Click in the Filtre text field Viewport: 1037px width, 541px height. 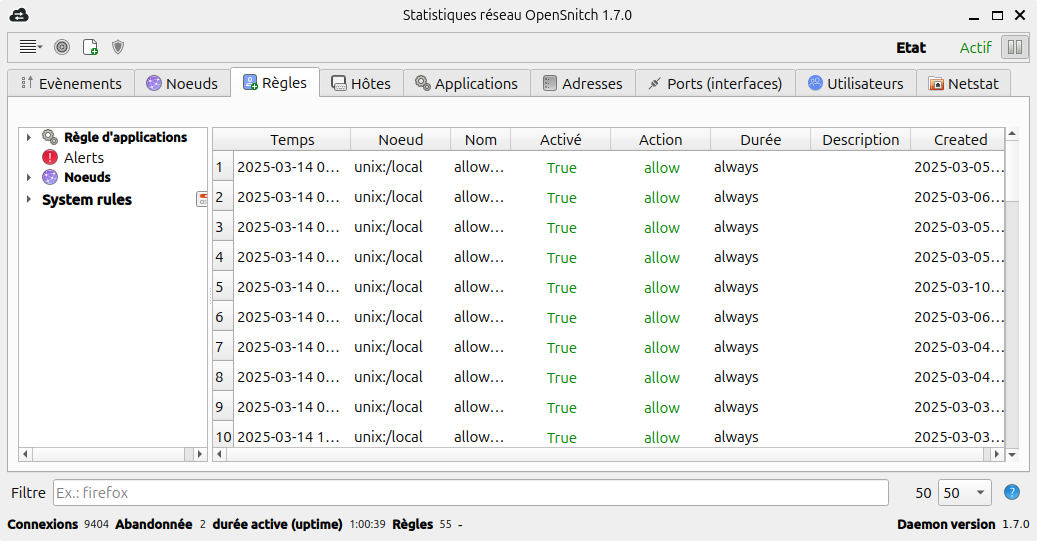[470, 493]
